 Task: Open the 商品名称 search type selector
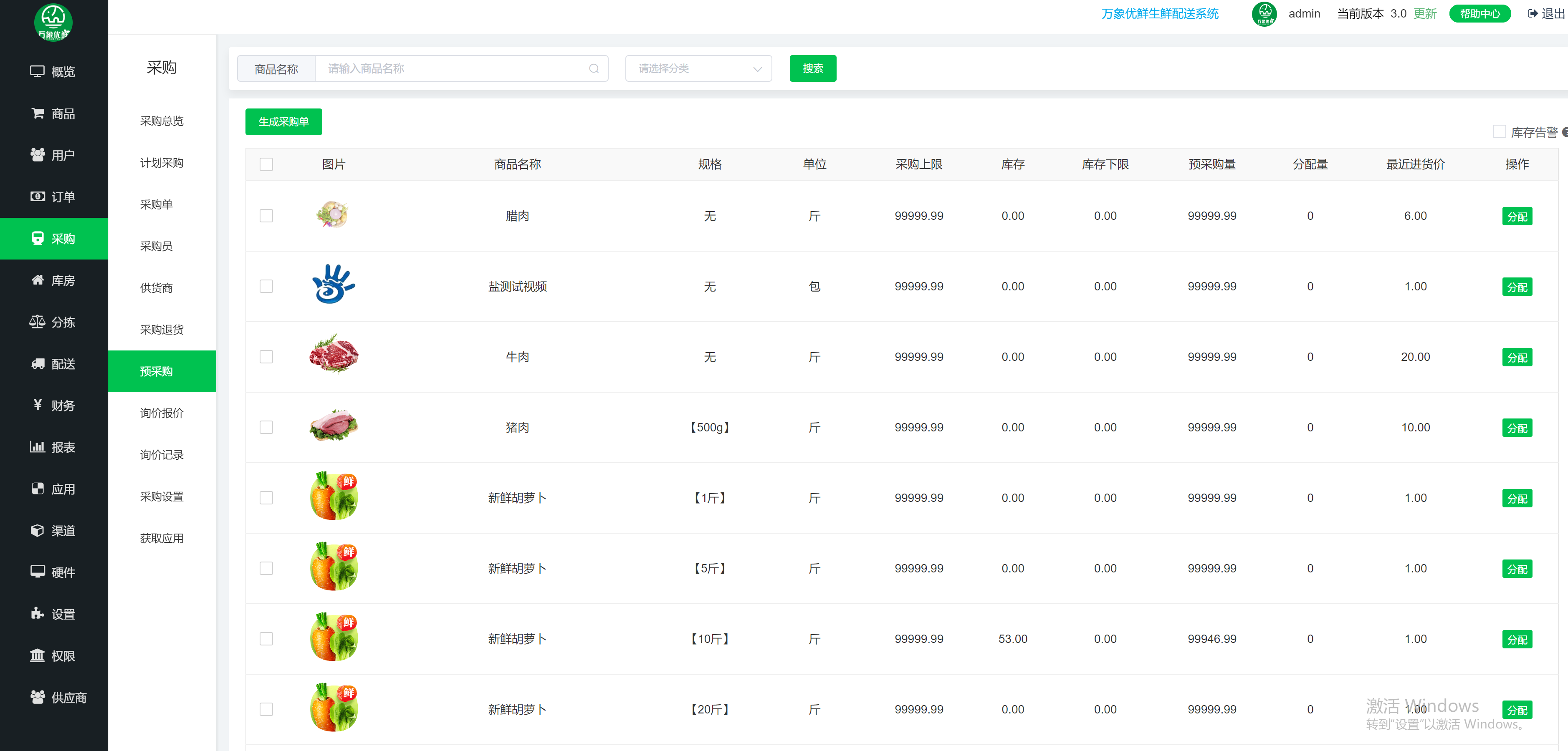[x=276, y=69]
